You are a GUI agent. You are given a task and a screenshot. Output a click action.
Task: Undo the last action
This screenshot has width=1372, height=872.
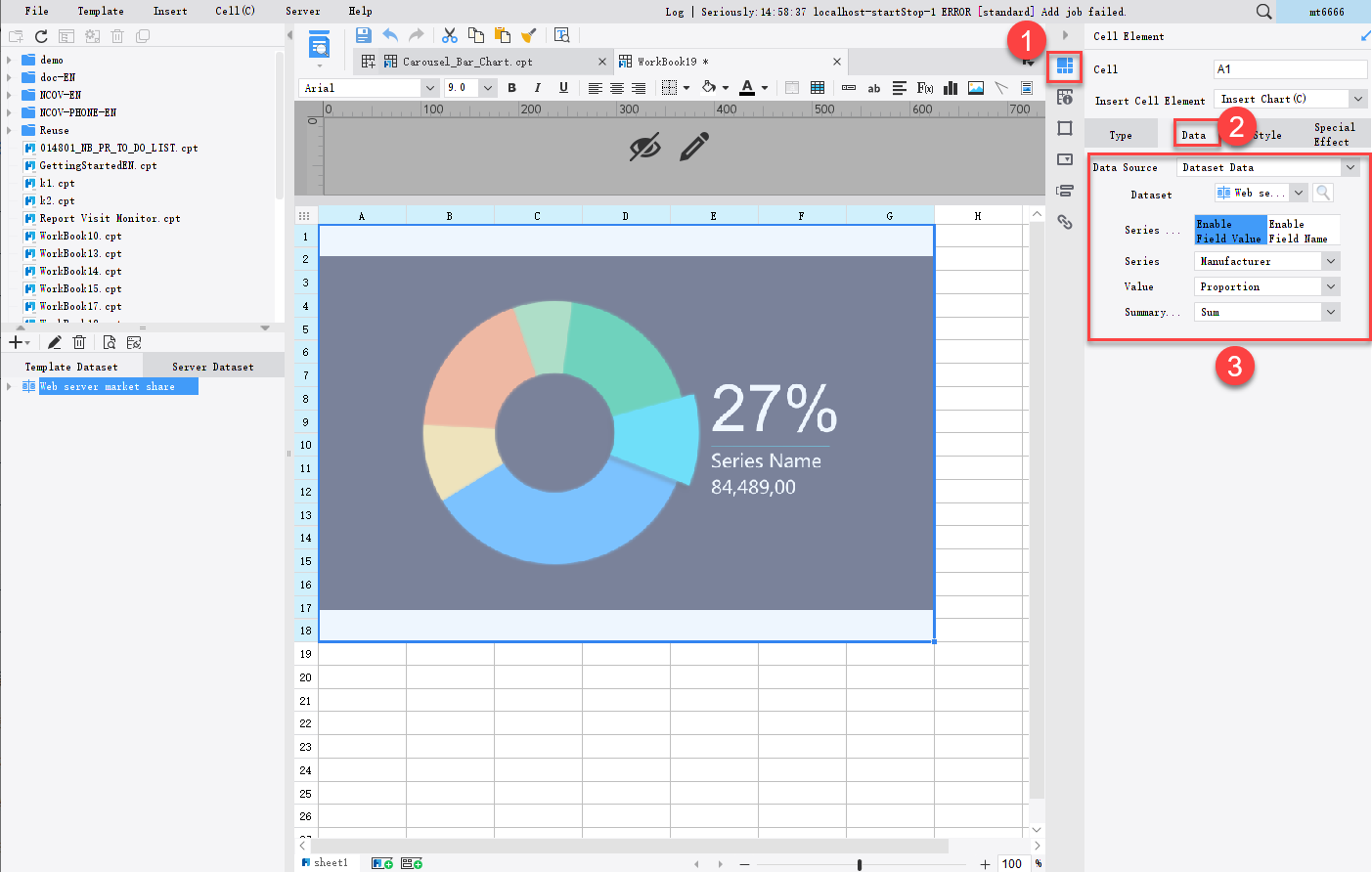(390, 35)
